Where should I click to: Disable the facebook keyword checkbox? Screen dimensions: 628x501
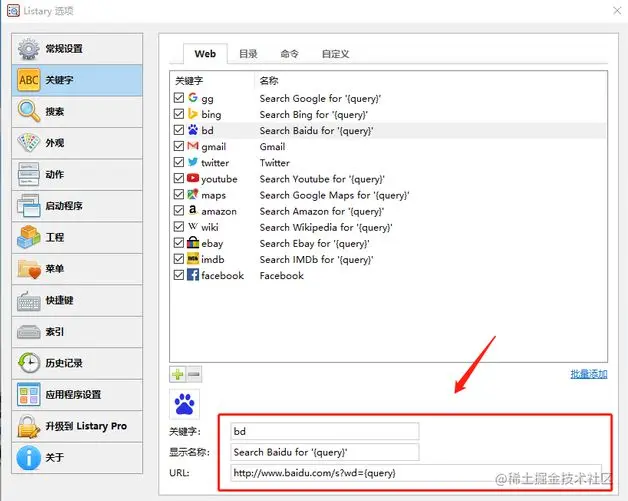pyautogui.click(x=179, y=275)
